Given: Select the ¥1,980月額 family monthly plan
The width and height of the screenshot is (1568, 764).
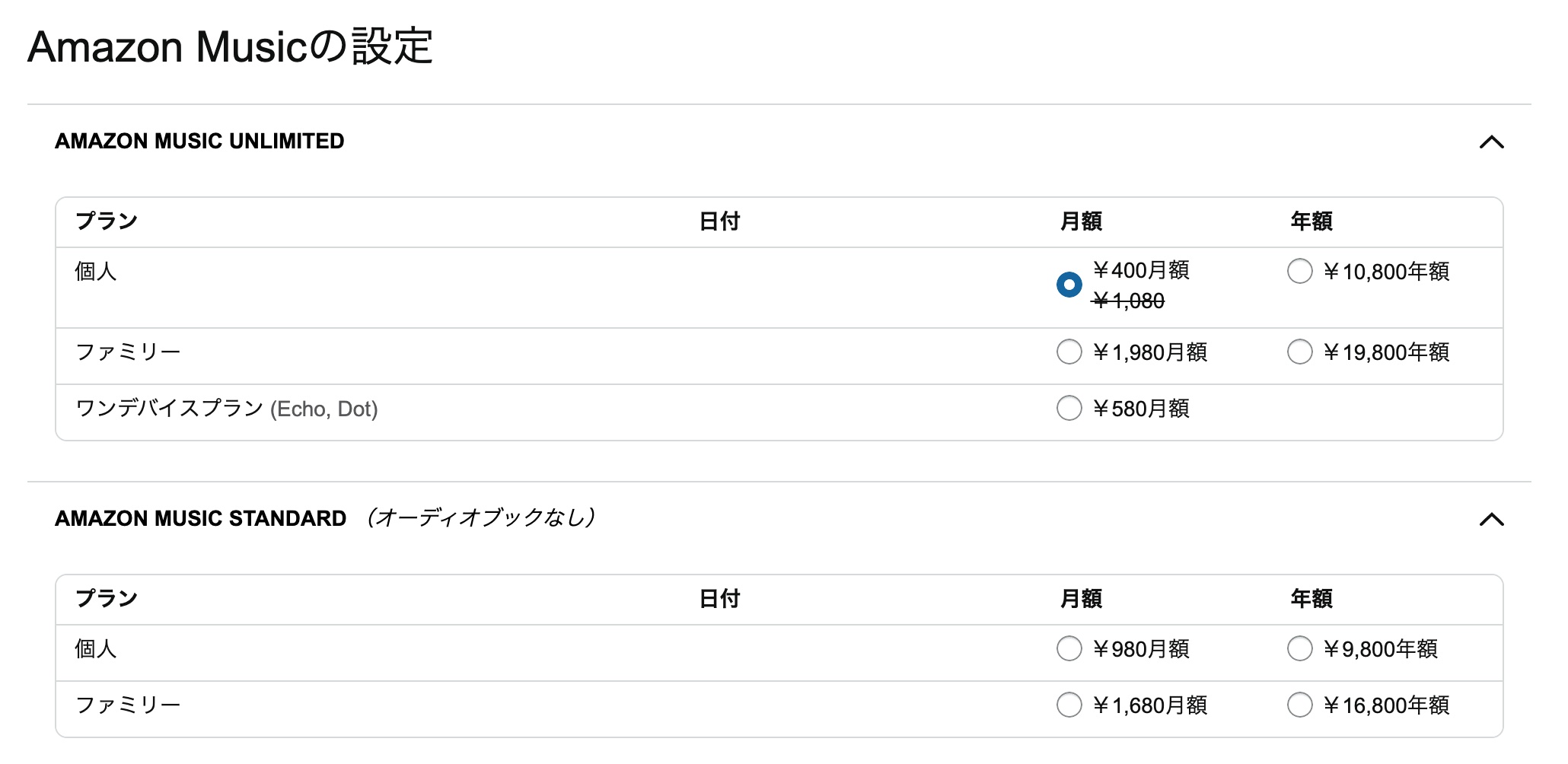Looking at the screenshot, I should 1069,352.
